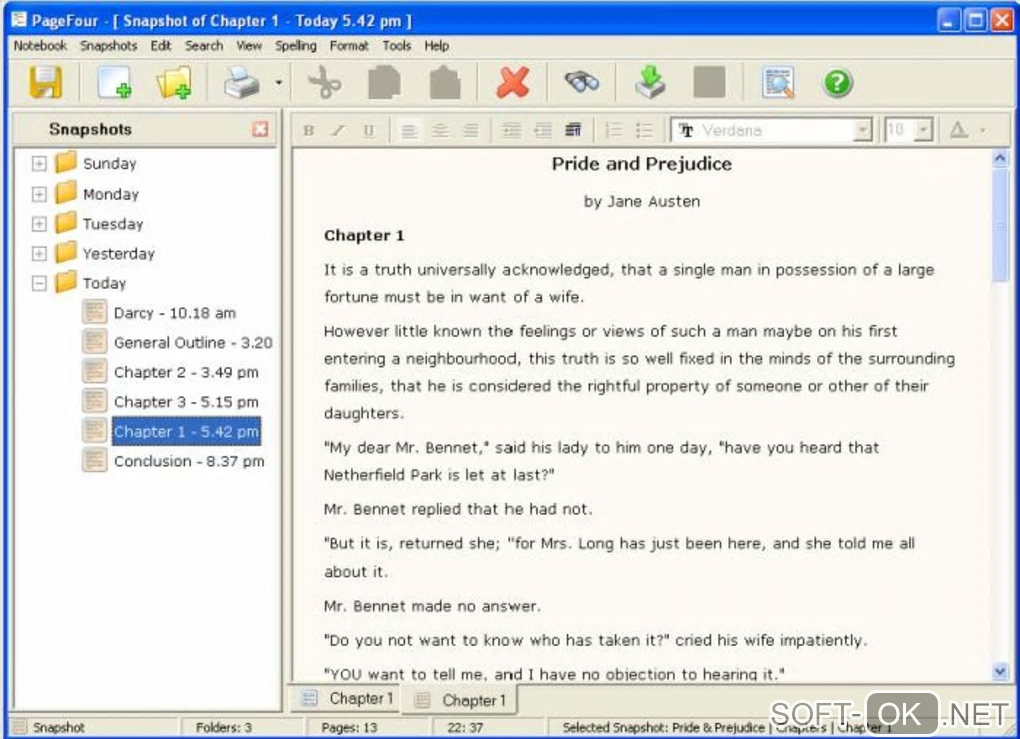Viewport: 1020px width, 739px height.
Task: Open the Edit menu
Action: (161, 46)
